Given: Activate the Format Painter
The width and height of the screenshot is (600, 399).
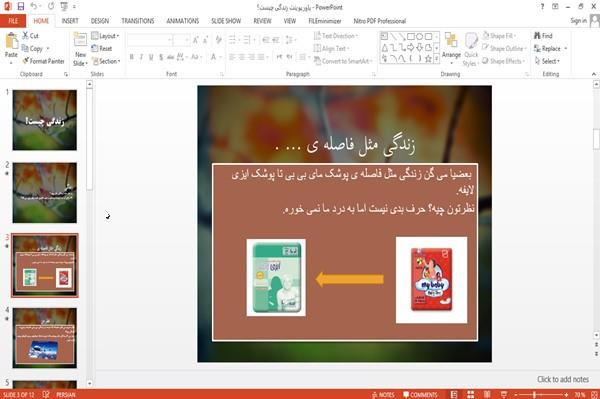Looking at the screenshot, I should [x=43, y=61].
